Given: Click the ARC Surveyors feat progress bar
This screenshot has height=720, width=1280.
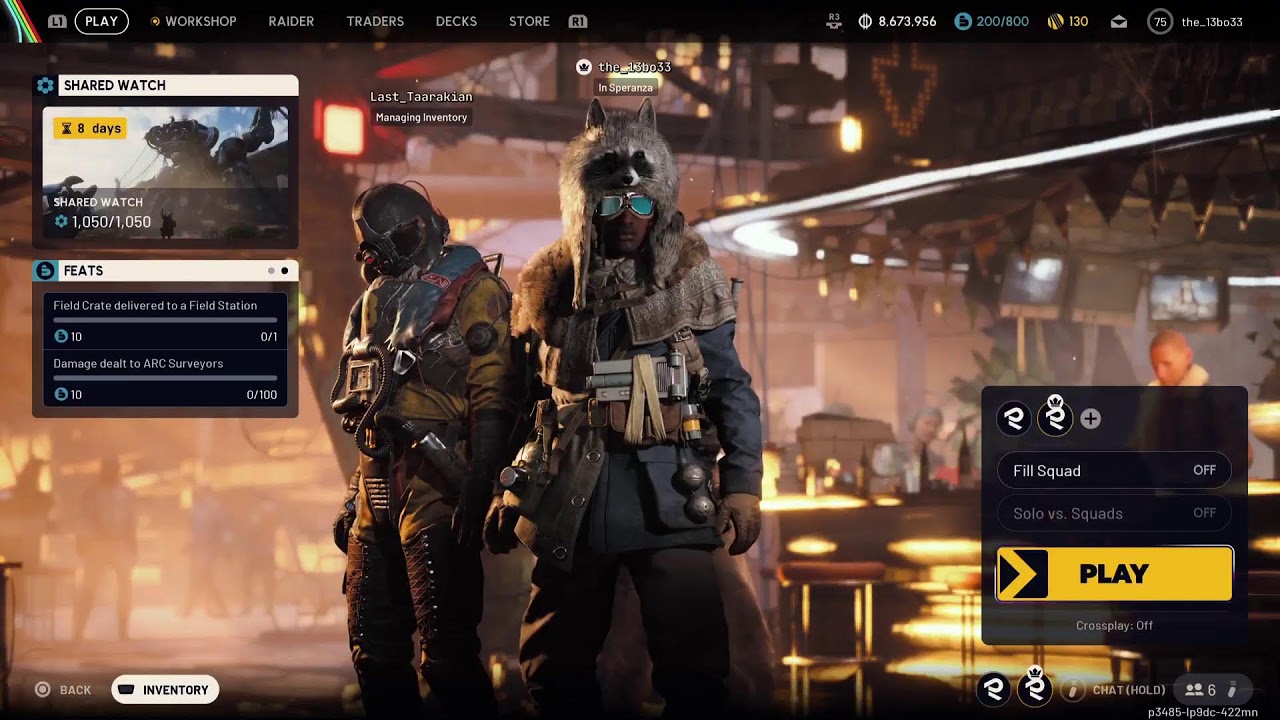Looking at the screenshot, I should 165,378.
